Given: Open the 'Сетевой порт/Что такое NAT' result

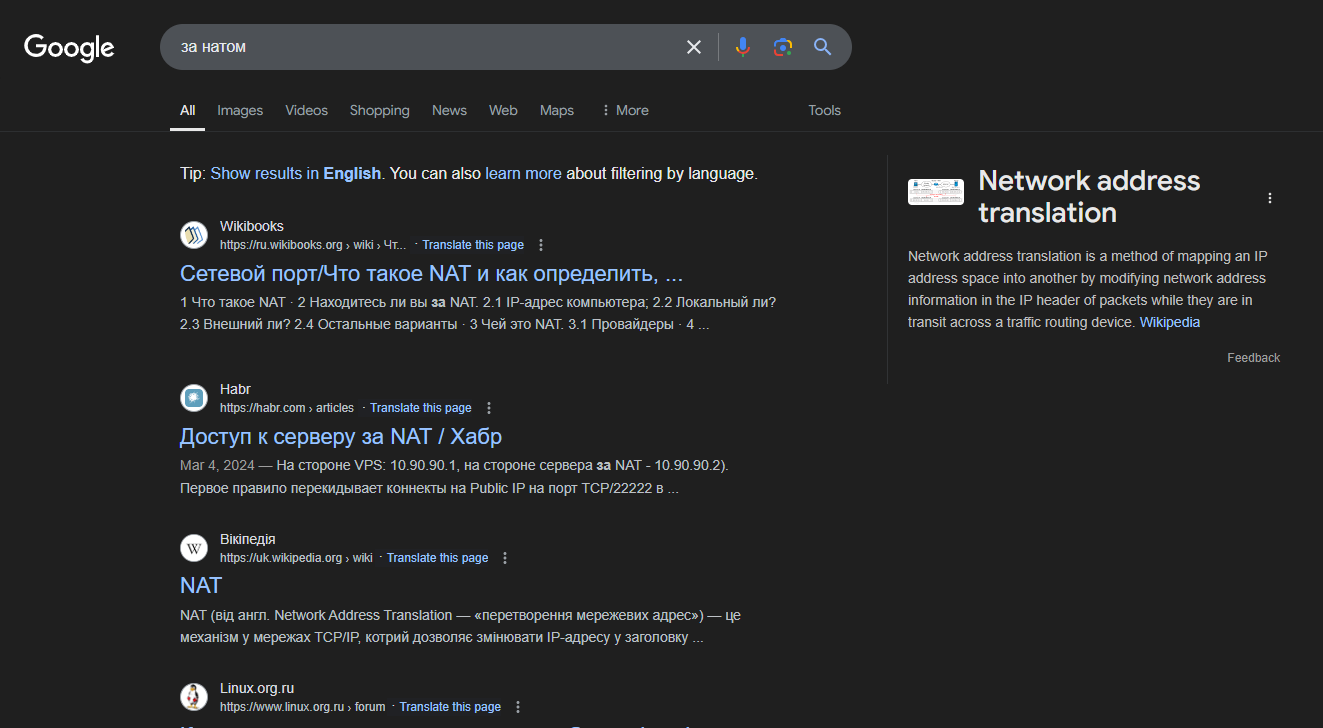Looking at the screenshot, I should click(x=432, y=273).
